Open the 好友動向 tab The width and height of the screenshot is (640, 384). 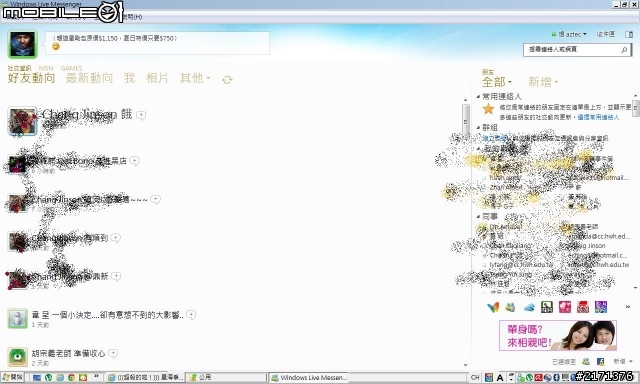pos(31,78)
